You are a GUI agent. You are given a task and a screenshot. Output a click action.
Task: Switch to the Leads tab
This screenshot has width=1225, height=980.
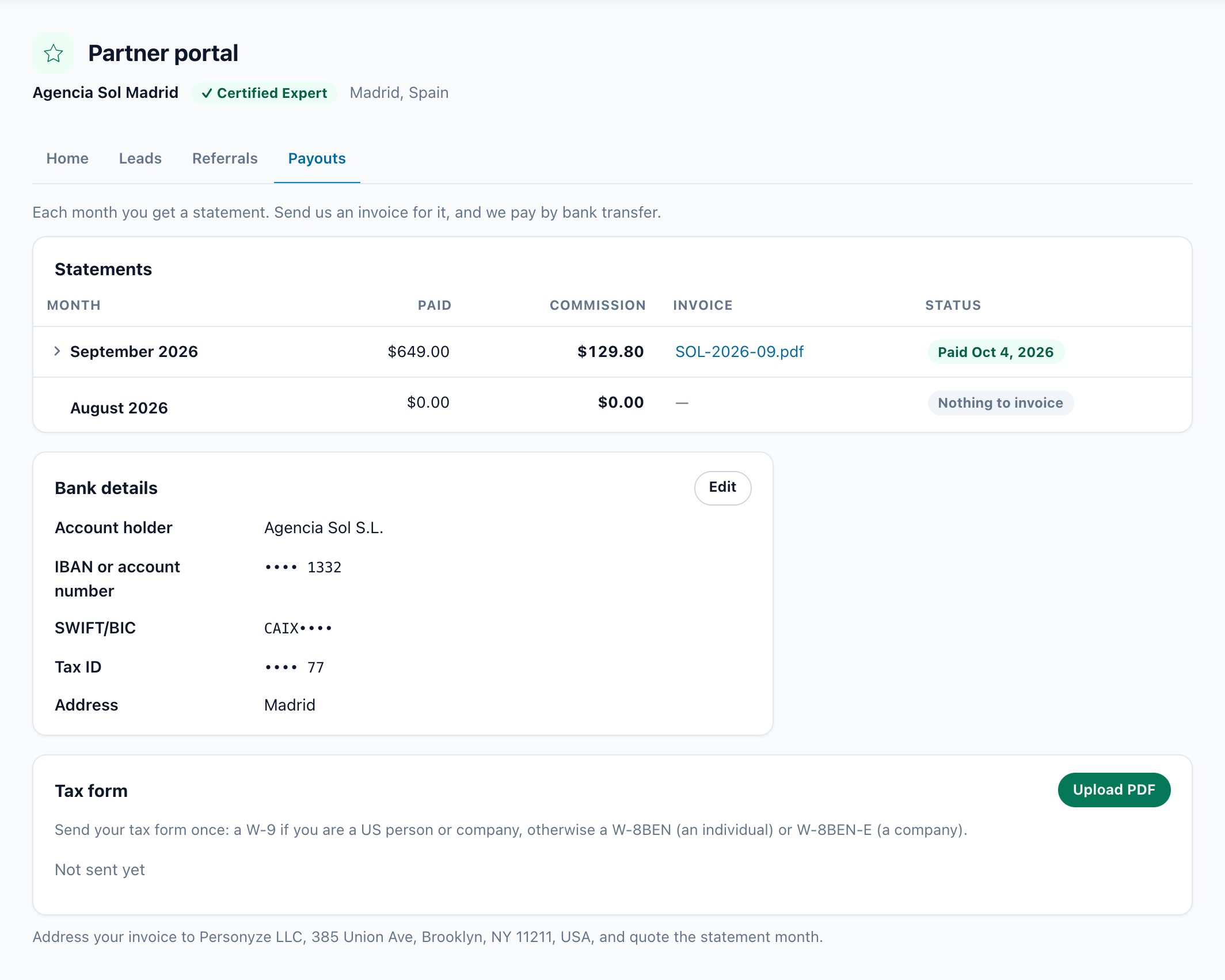(140, 158)
